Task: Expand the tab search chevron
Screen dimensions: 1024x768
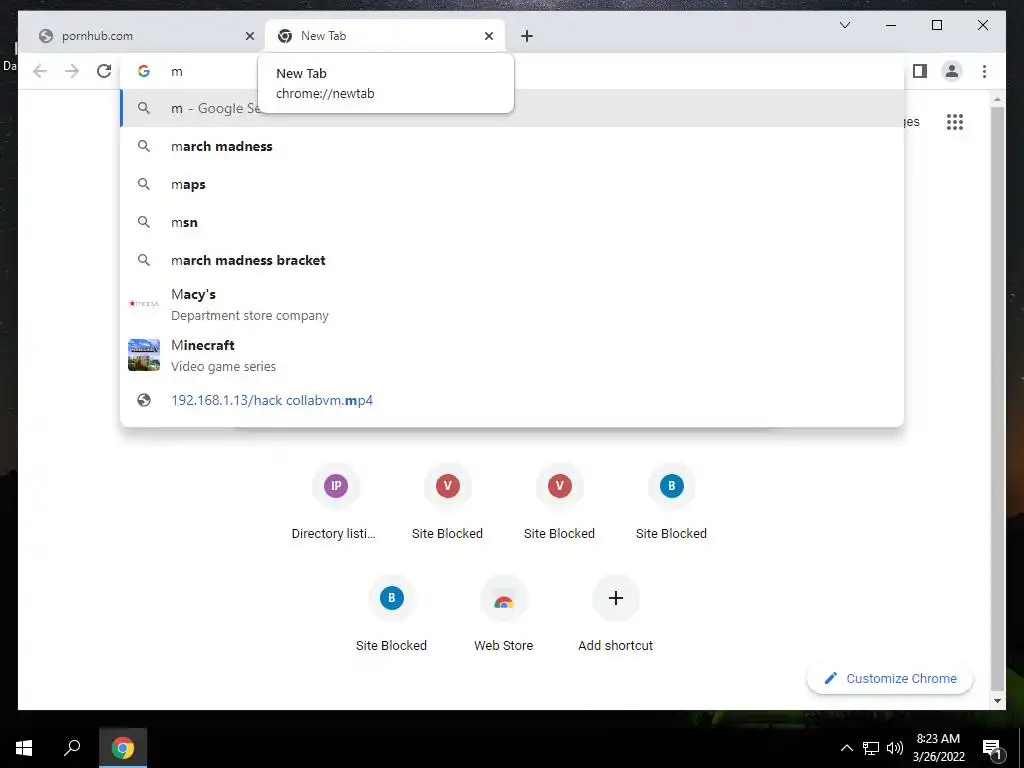Action: pos(844,25)
